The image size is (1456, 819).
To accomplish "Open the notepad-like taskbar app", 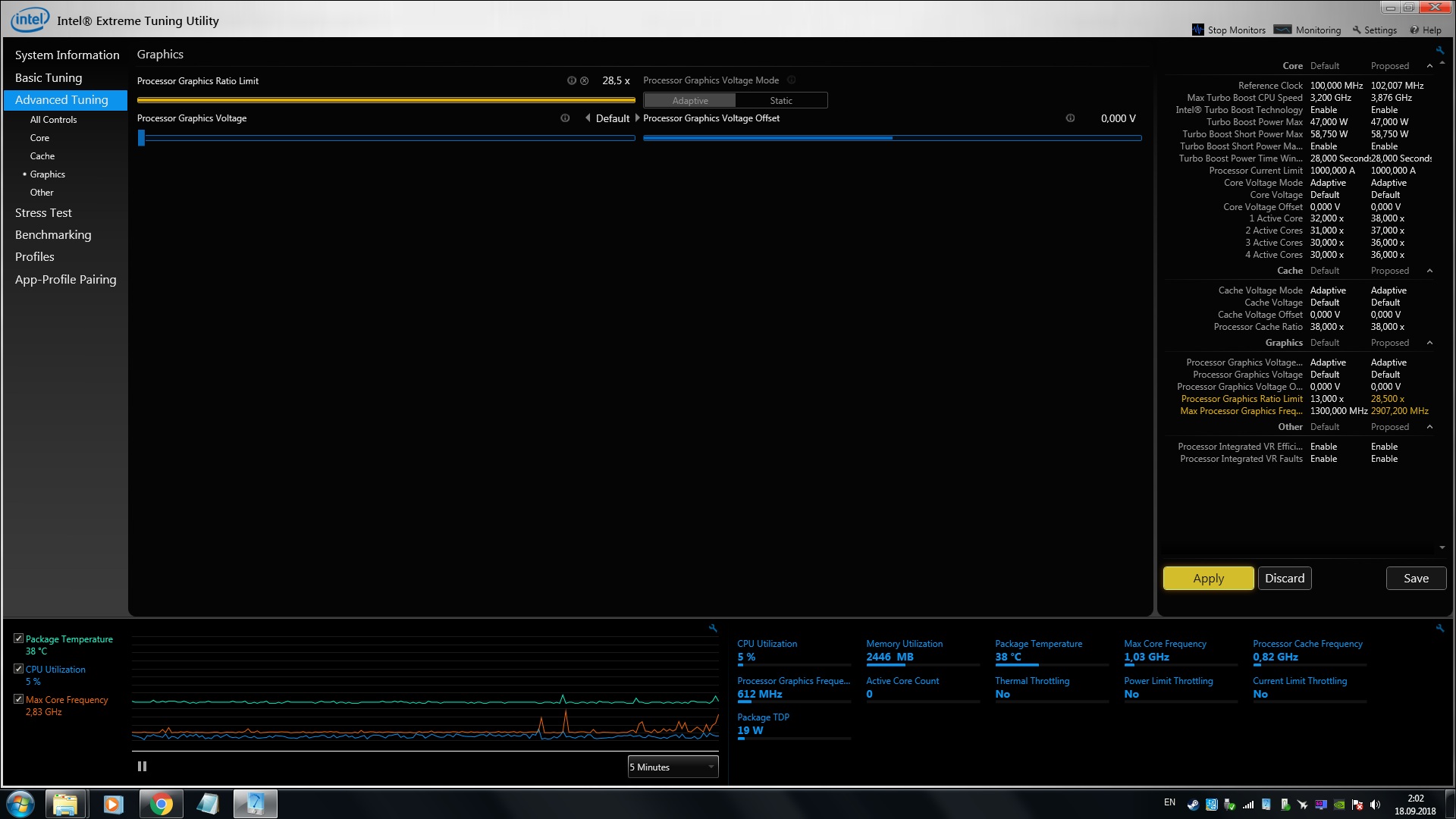I will point(208,804).
